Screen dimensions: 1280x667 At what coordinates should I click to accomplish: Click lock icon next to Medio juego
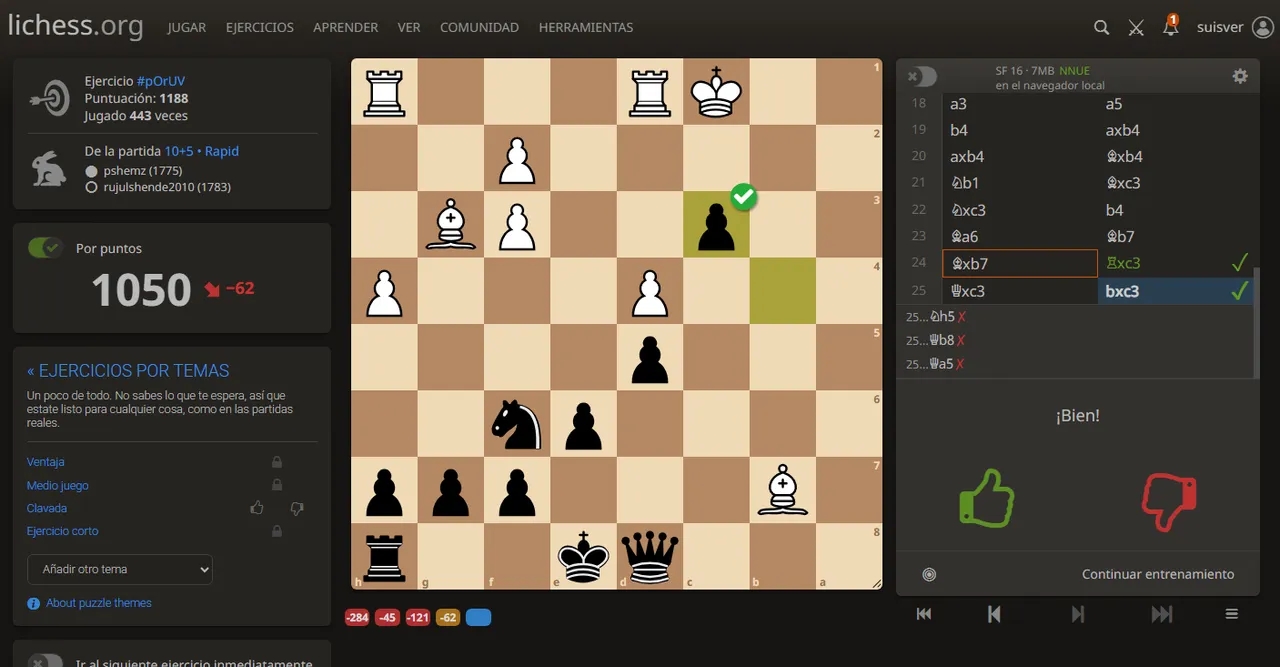[x=277, y=485]
